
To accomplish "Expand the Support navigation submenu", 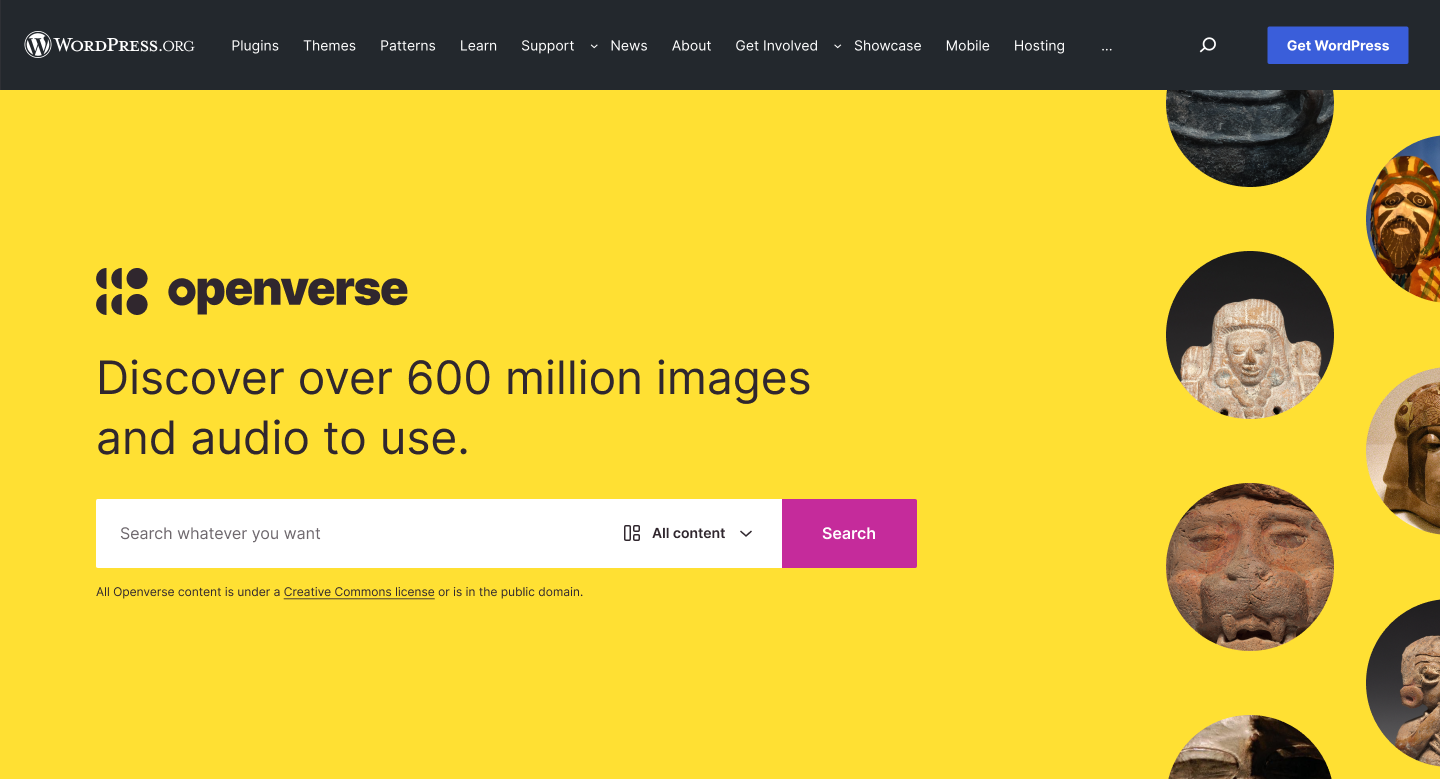I will pyautogui.click(x=593, y=46).
